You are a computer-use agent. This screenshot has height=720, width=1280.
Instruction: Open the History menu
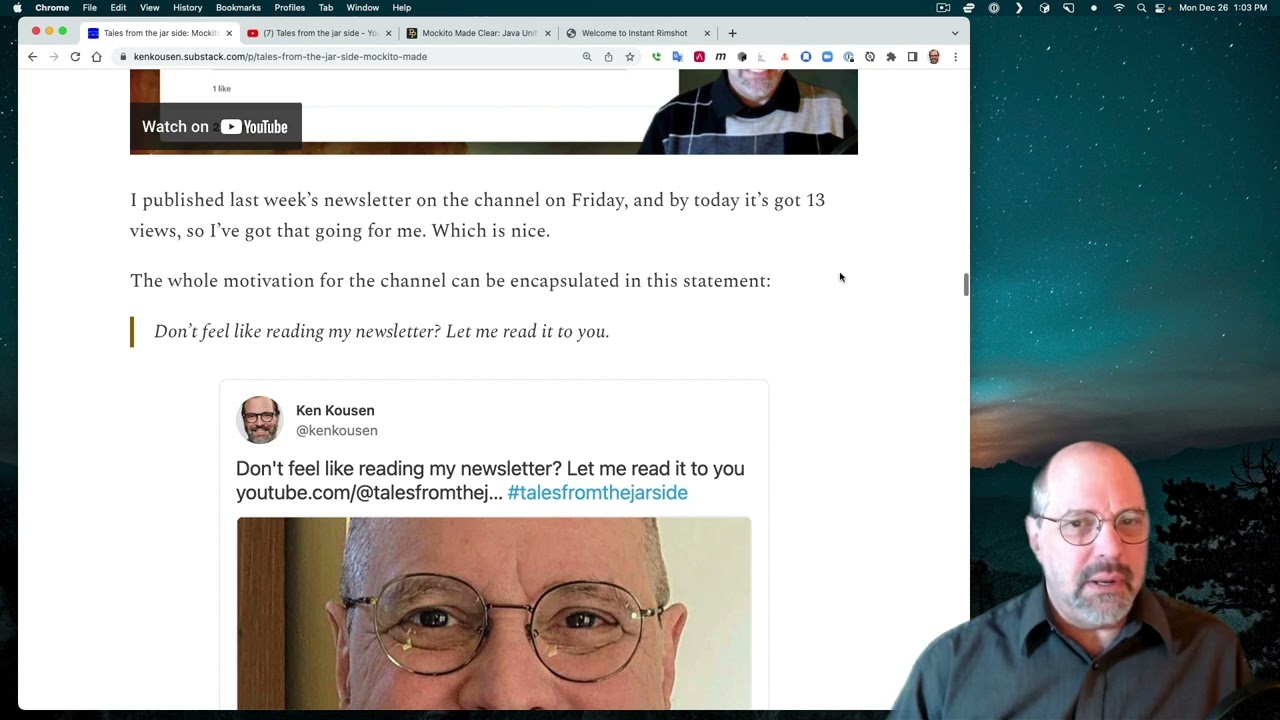tap(187, 7)
